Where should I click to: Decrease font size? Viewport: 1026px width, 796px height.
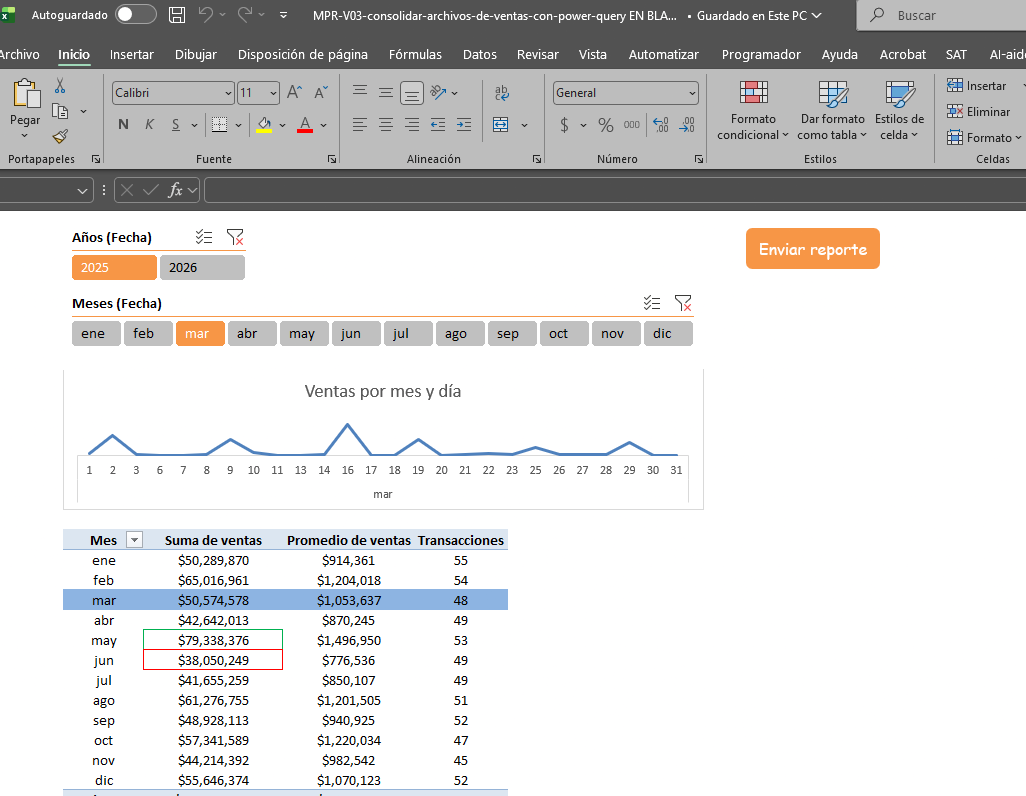point(321,92)
